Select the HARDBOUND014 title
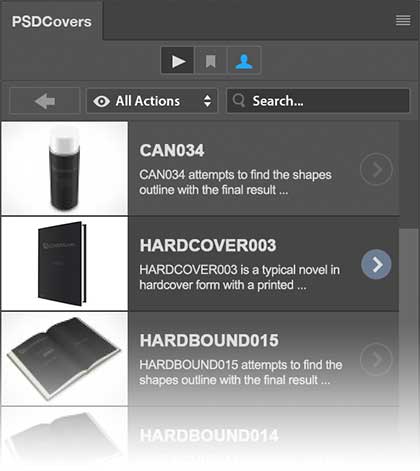The image size is (420, 471). 209,436
